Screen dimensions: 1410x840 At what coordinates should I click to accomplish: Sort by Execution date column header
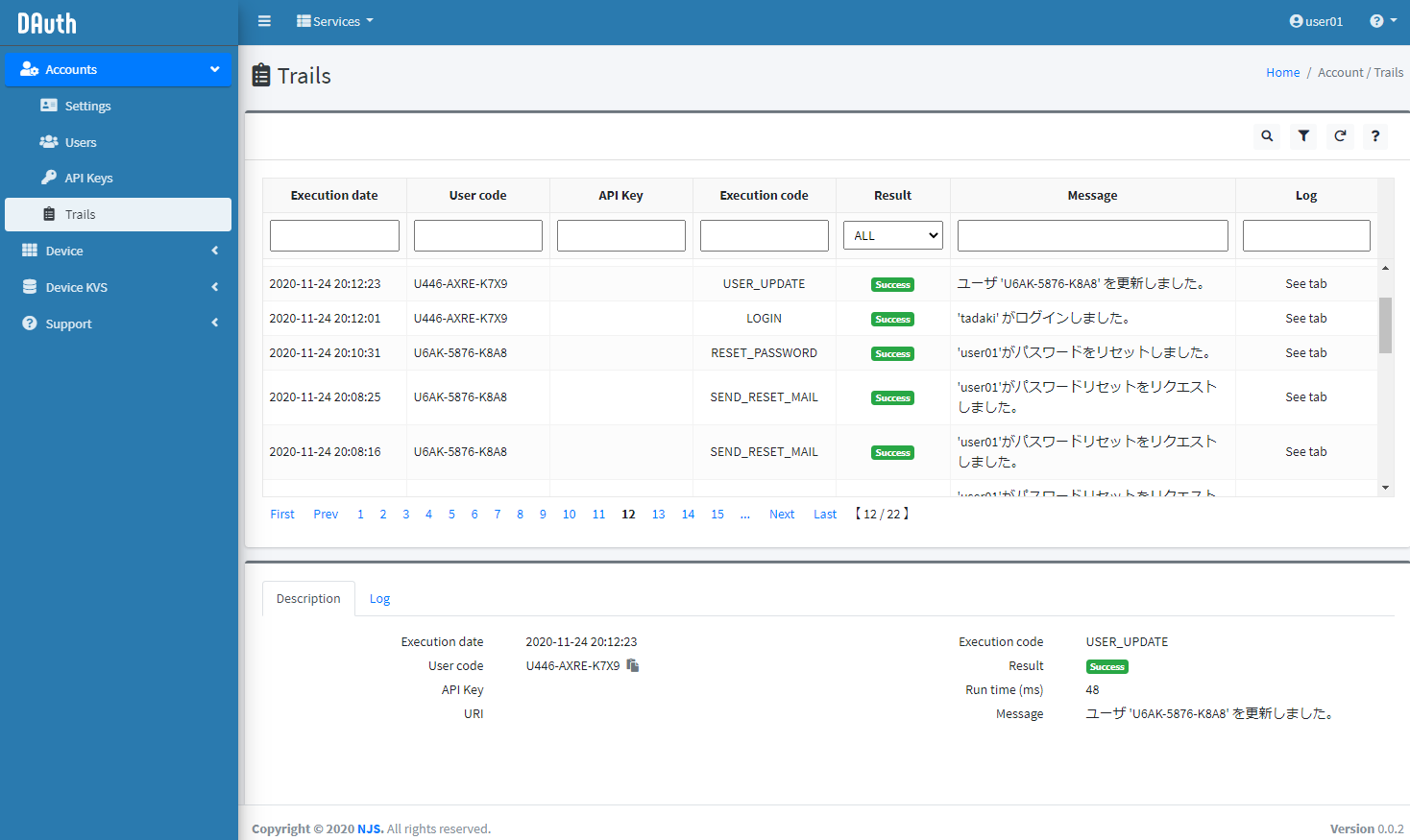[x=334, y=195]
